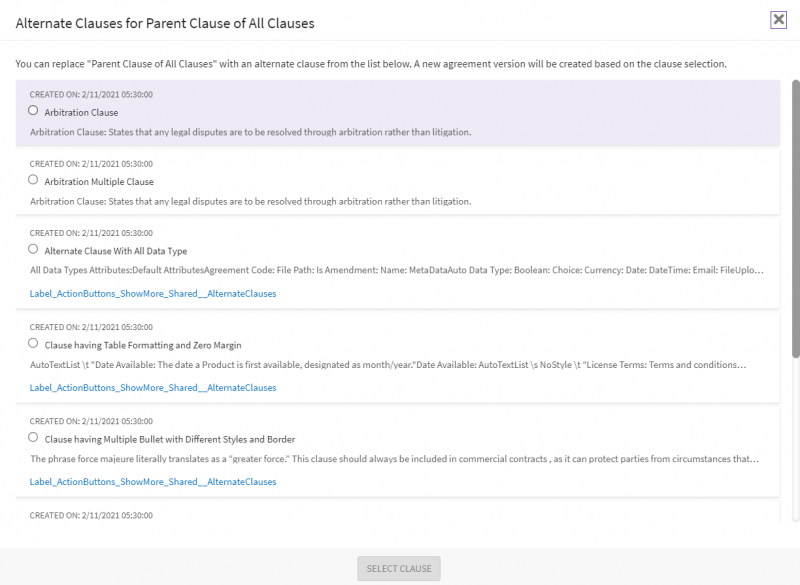Pick Clause having Multiple Bullet with Different Styles

tap(31, 438)
